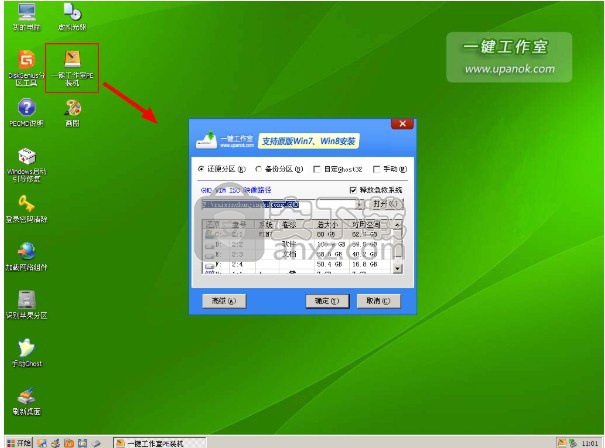The height and width of the screenshot is (448, 605).
Task: Select 一键工作室PE装机 taskbar window button
Action: click(x=160, y=443)
